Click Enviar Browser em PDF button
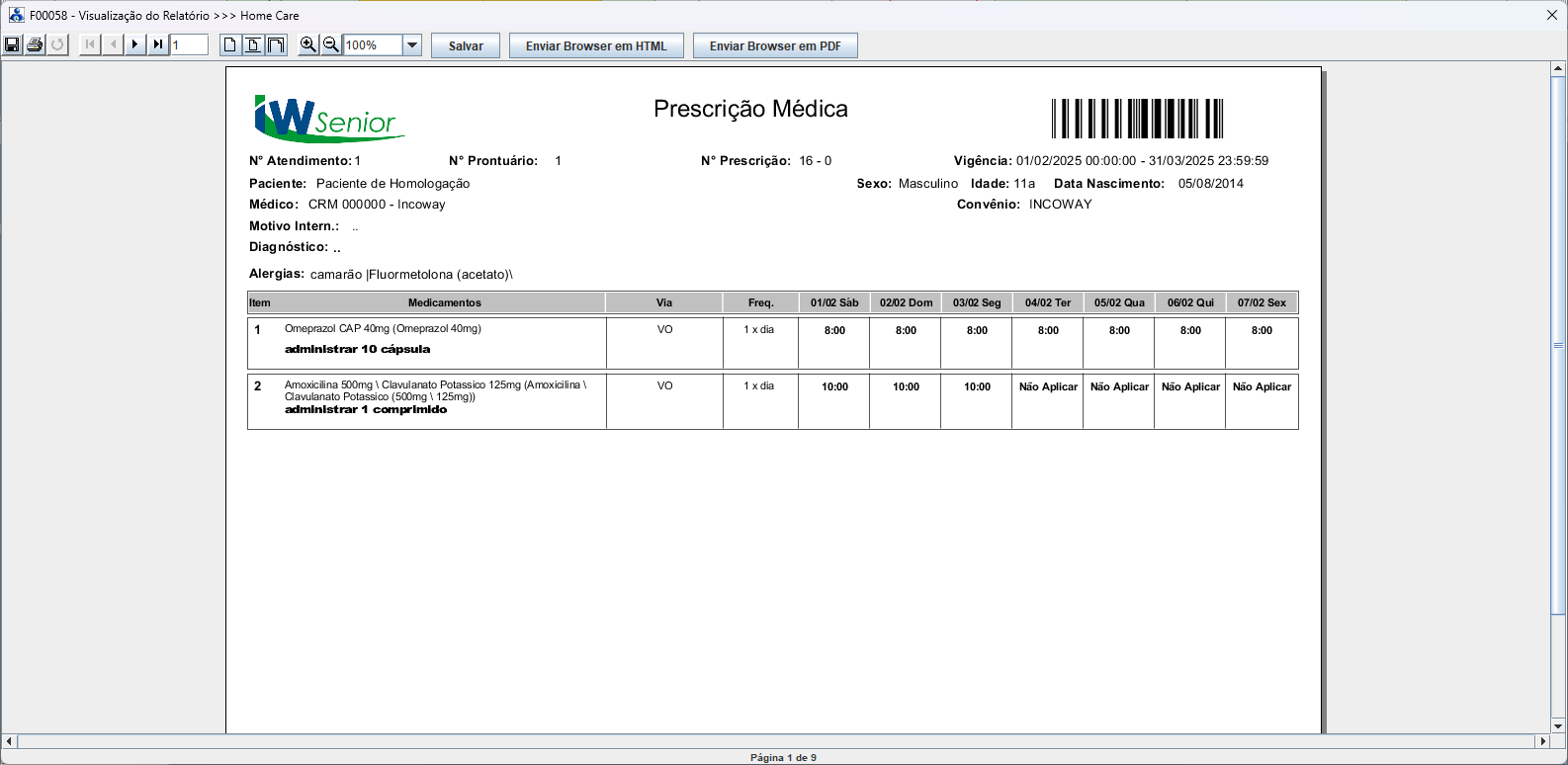Screen dimensions: 1568x765 [775, 45]
